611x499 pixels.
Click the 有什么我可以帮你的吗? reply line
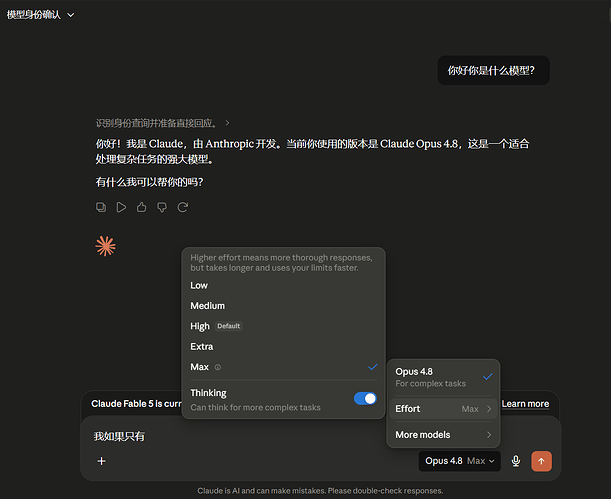(149, 182)
